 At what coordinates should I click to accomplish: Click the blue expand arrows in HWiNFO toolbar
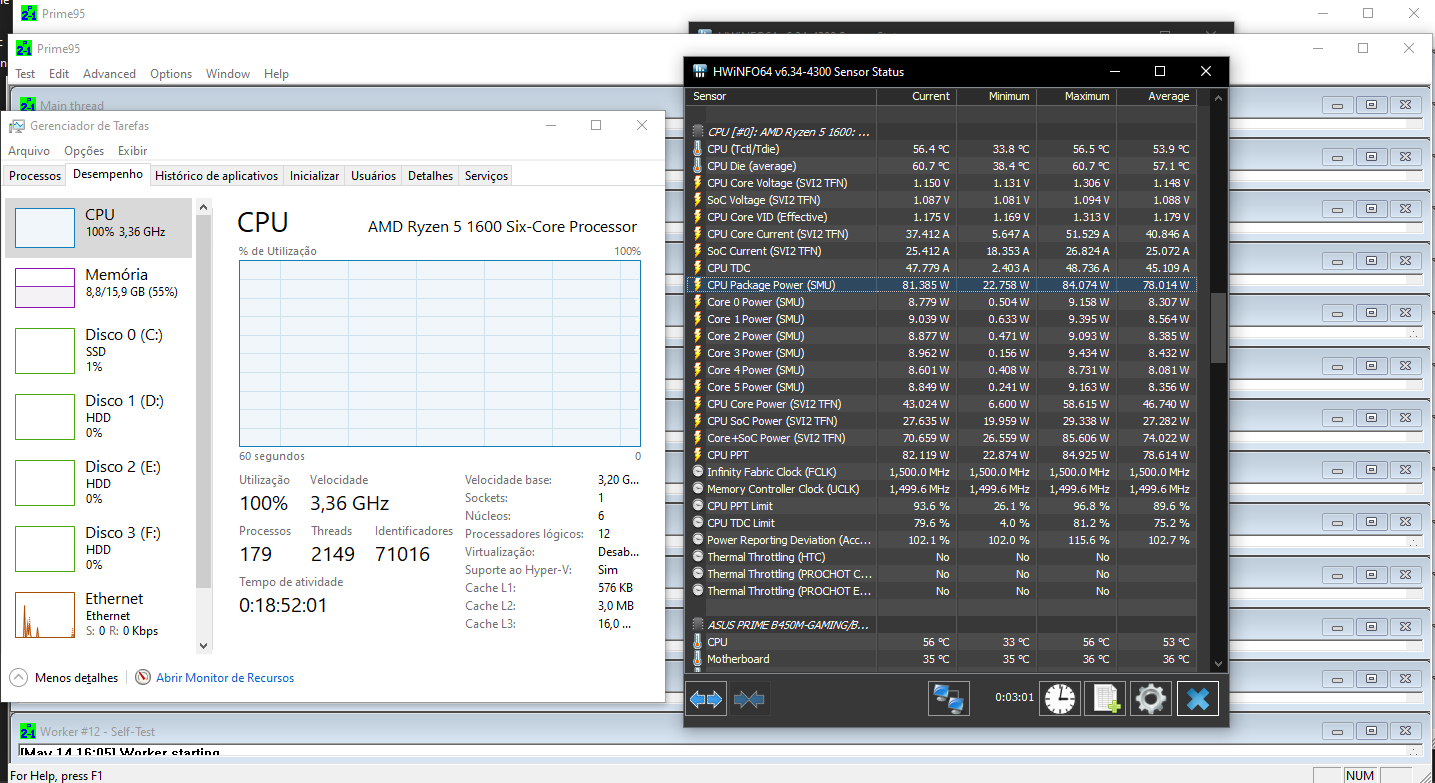point(706,699)
